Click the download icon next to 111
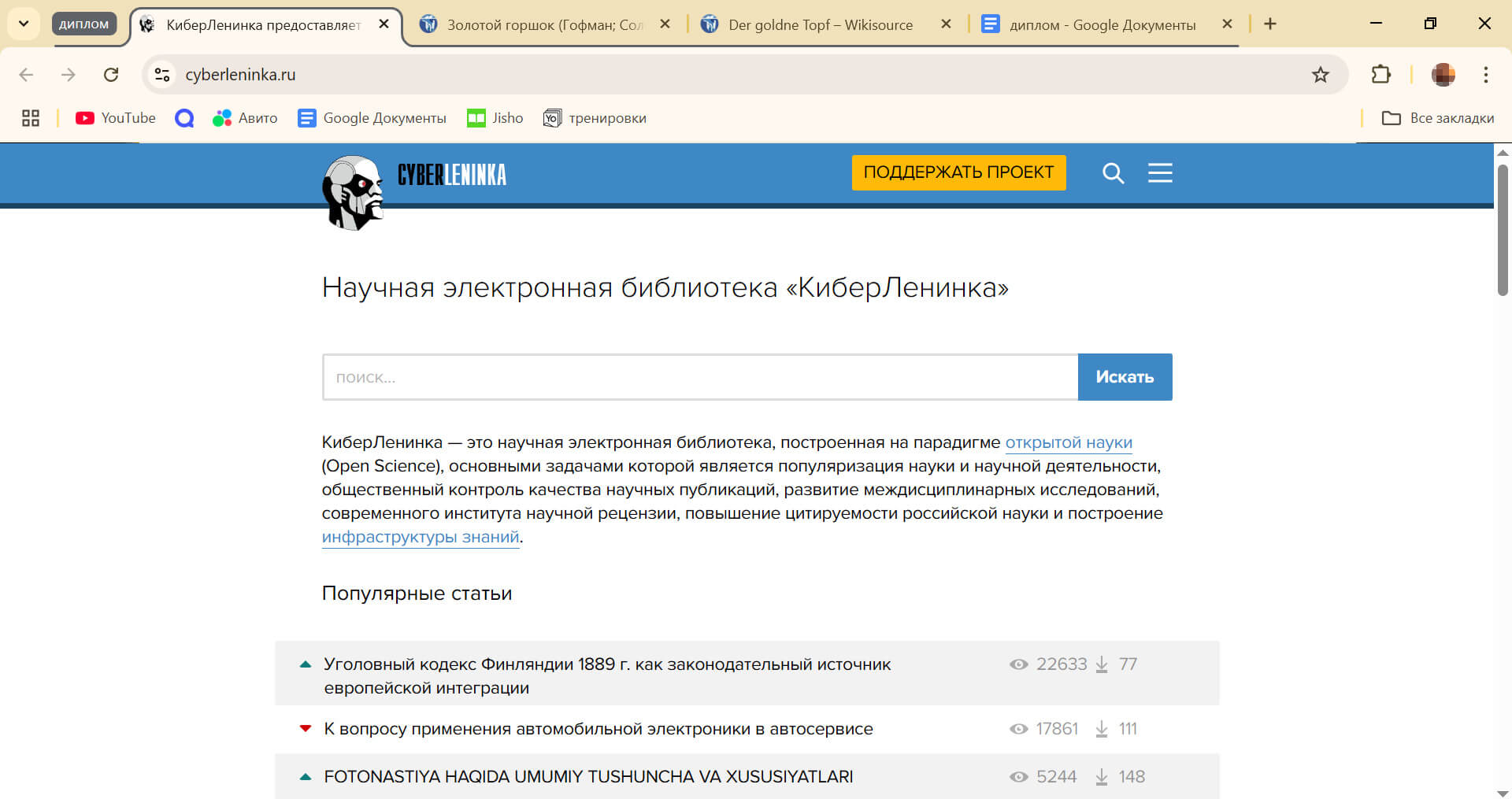The width and height of the screenshot is (1512, 799). tap(1102, 730)
